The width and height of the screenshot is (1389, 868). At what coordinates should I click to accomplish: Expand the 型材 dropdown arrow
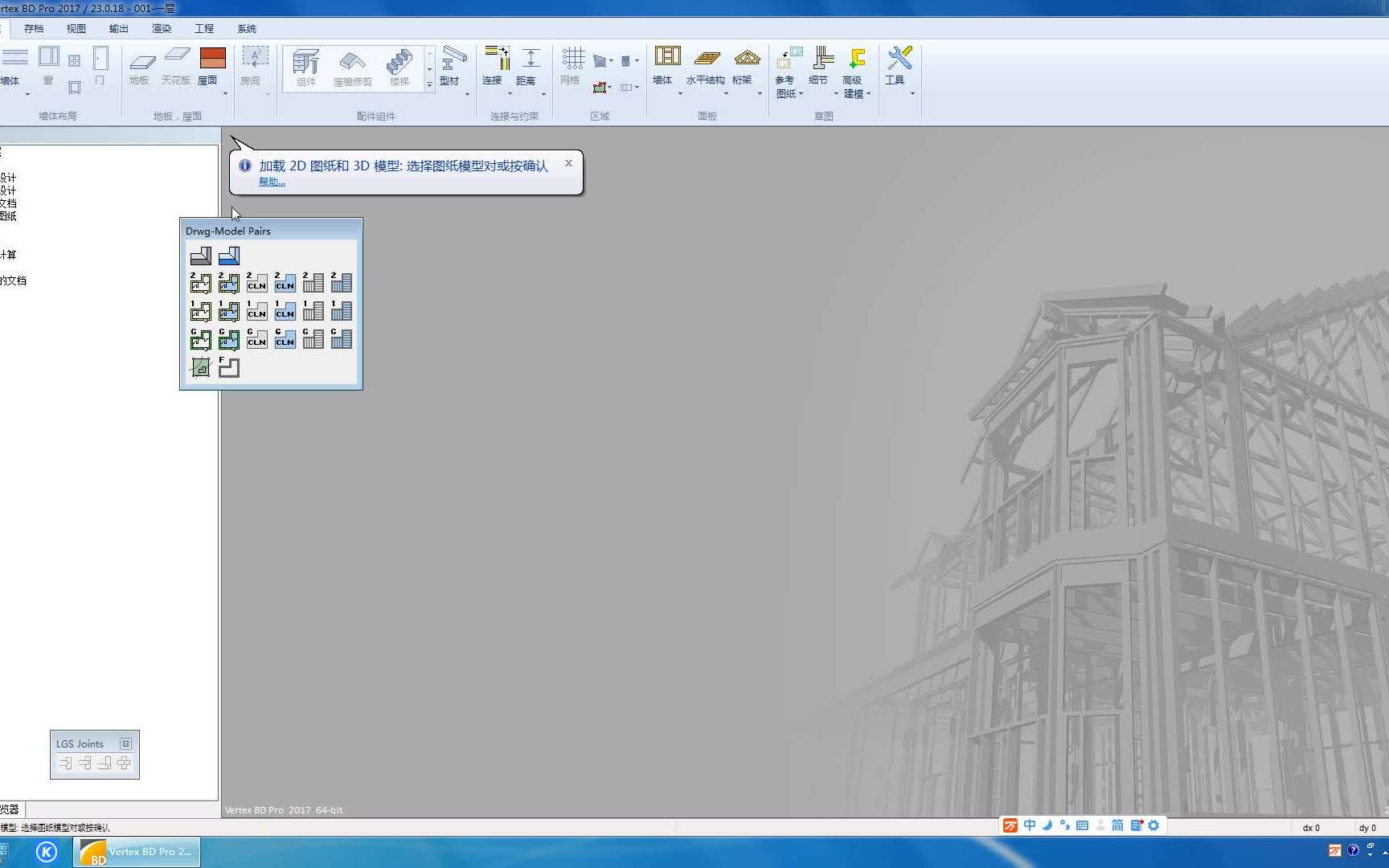click(467, 94)
